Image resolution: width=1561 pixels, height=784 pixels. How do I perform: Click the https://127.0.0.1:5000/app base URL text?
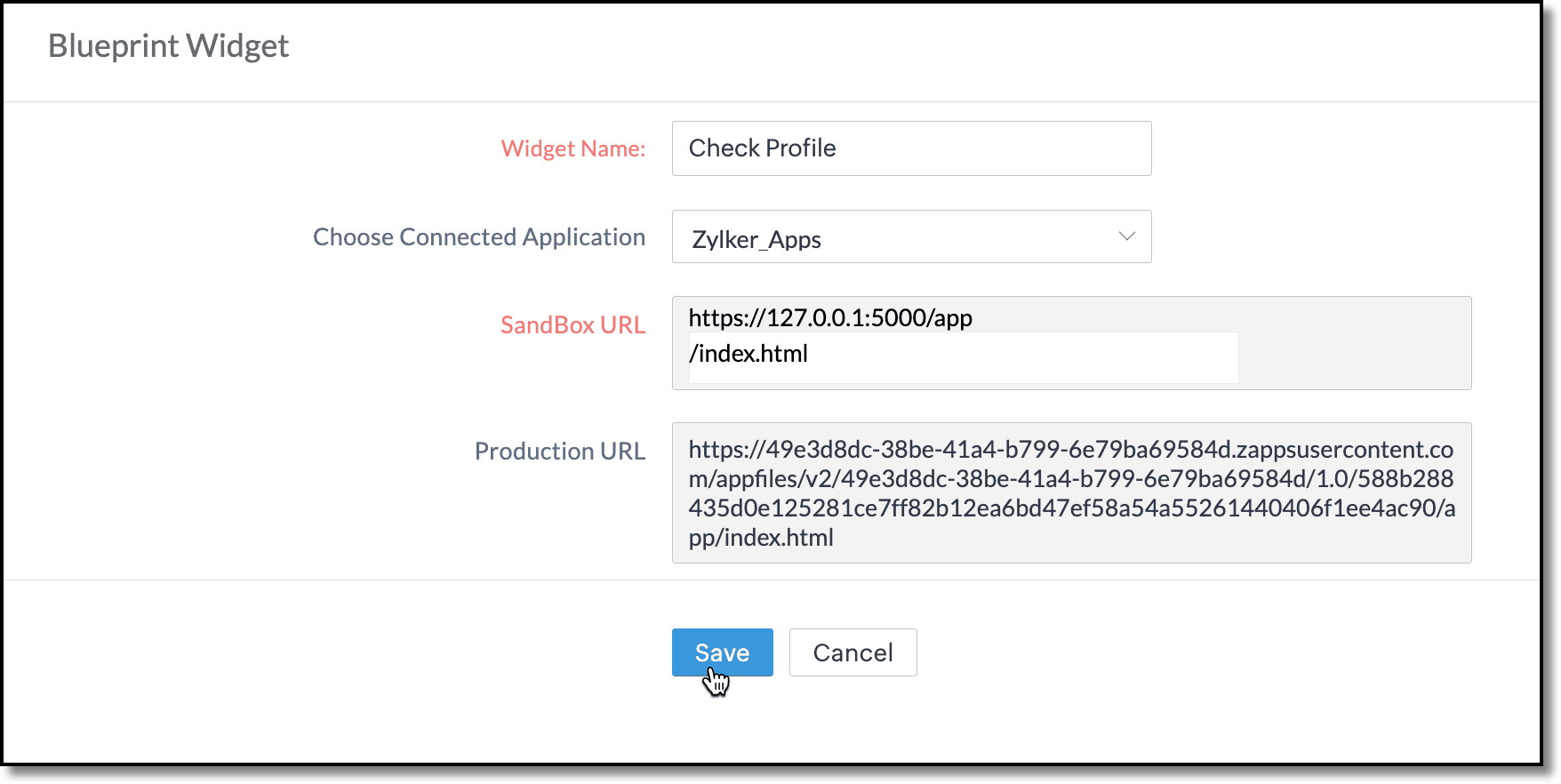830,317
